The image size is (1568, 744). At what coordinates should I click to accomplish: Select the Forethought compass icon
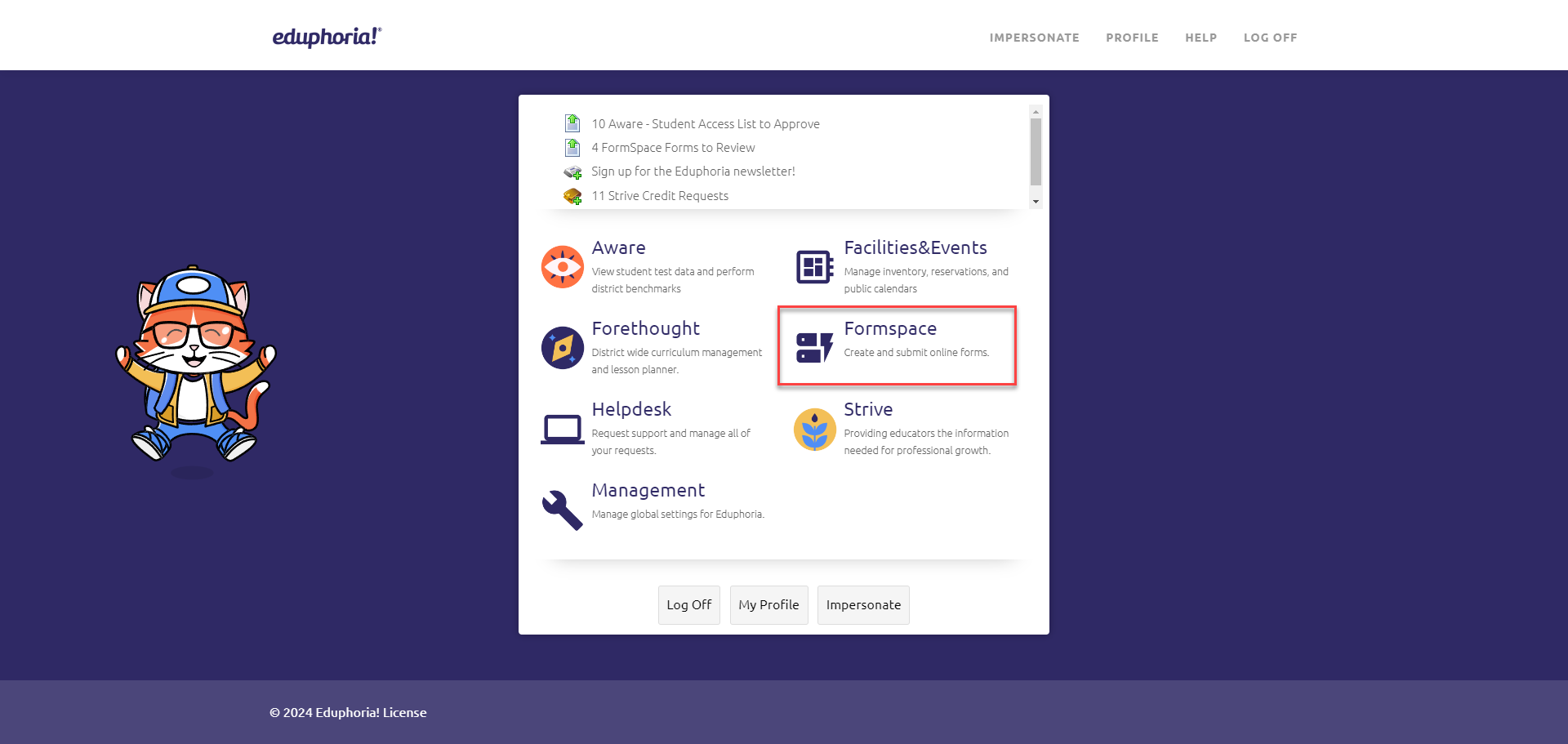click(561, 347)
